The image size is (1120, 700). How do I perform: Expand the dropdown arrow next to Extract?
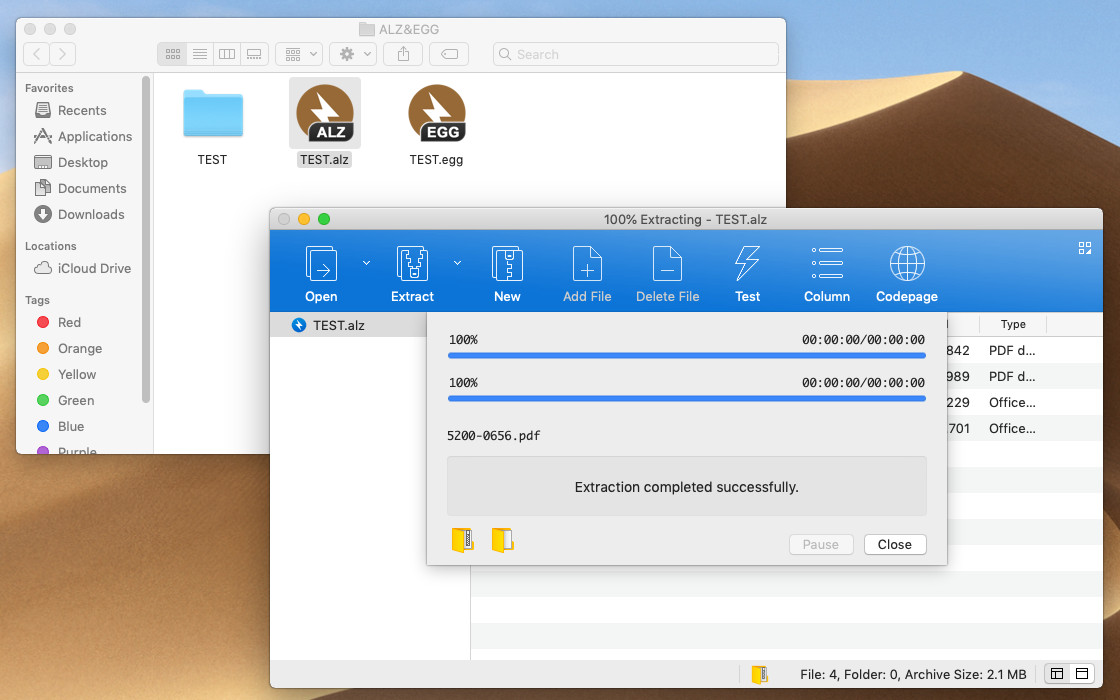(457, 263)
